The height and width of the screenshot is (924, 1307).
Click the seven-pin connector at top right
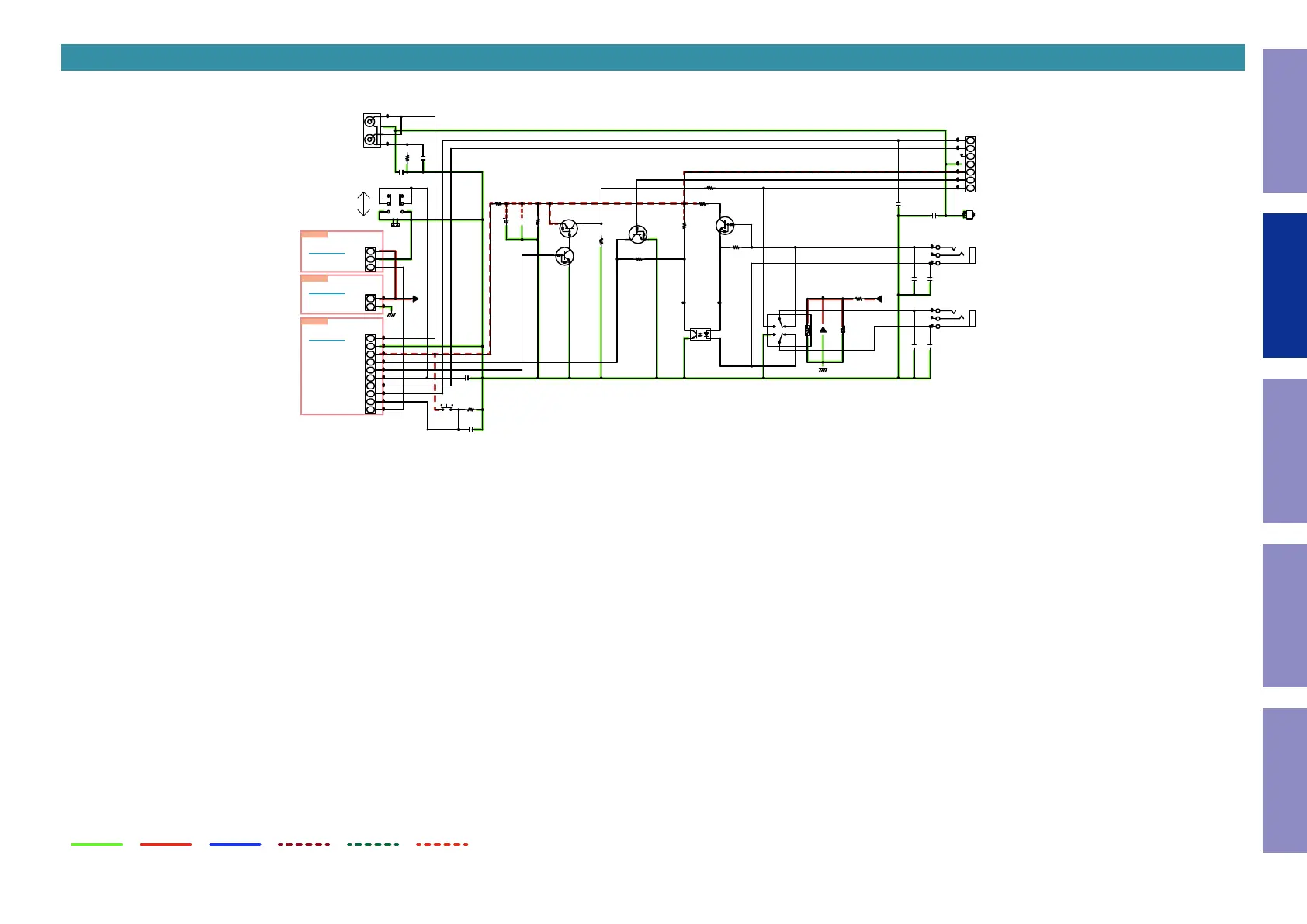[x=970, y=164]
